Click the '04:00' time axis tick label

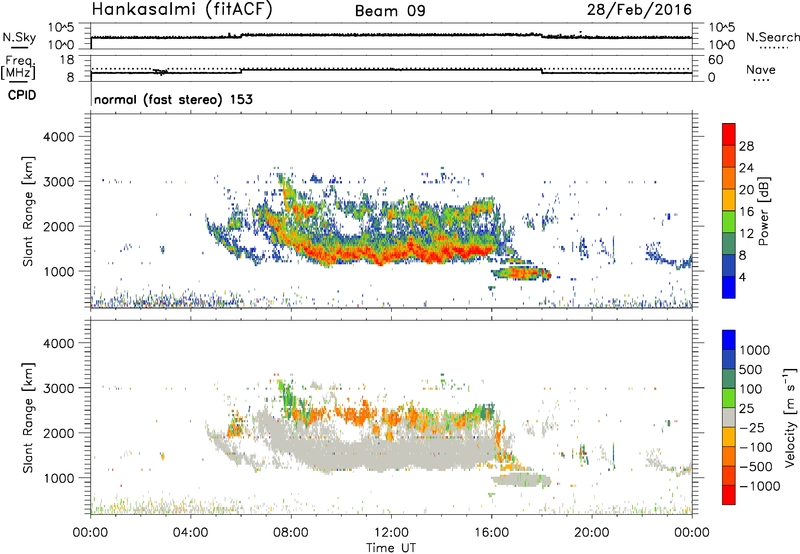point(191,533)
